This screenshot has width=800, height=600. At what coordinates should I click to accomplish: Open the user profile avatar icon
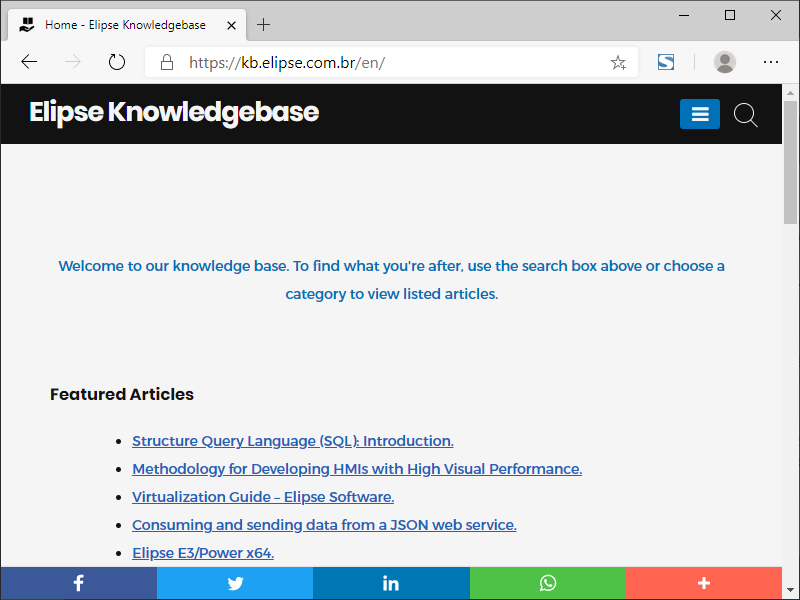point(725,62)
